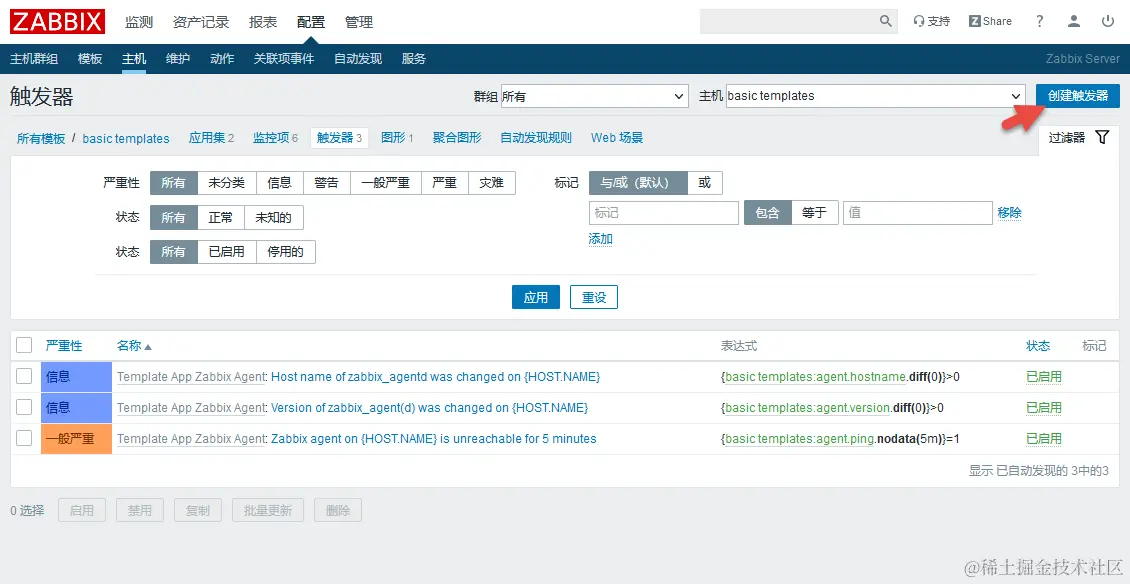Enable the 灾难 severity filter
Image resolution: width=1130 pixels, height=584 pixels.
pos(491,183)
